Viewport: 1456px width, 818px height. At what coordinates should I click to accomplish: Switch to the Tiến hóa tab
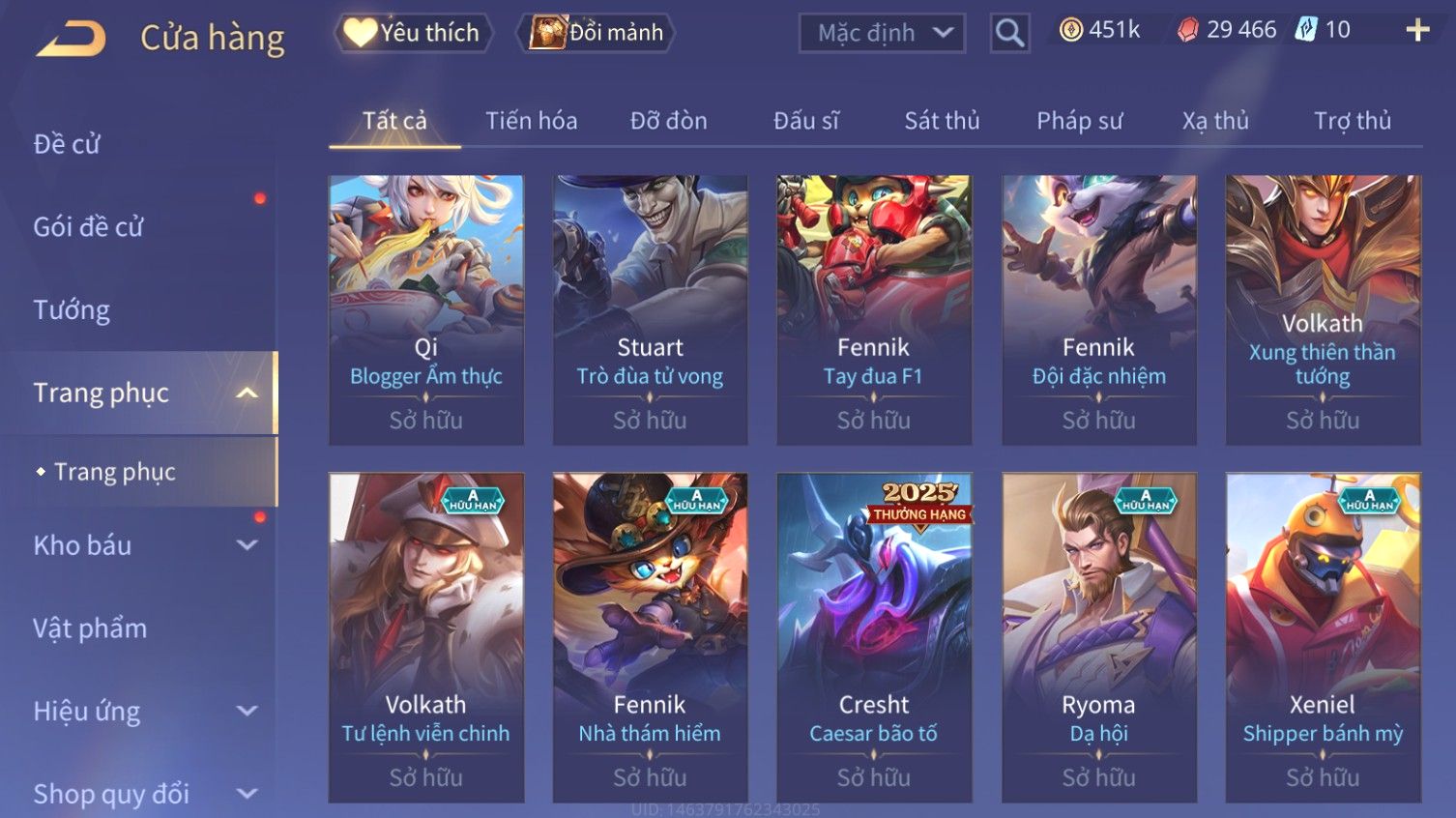pyautogui.click(x=531, y=121)
